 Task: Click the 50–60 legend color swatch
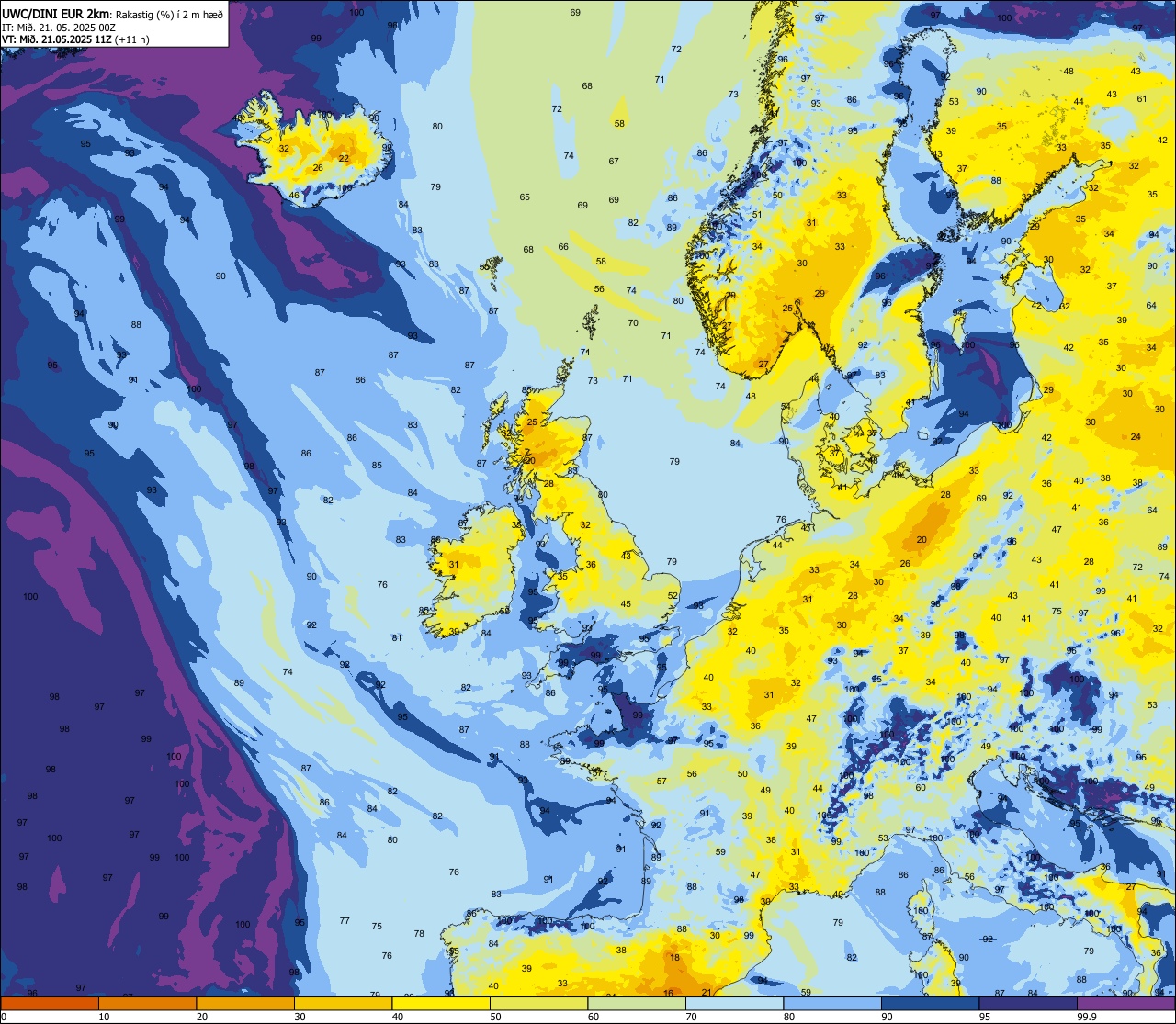(x=538, y=1003)
